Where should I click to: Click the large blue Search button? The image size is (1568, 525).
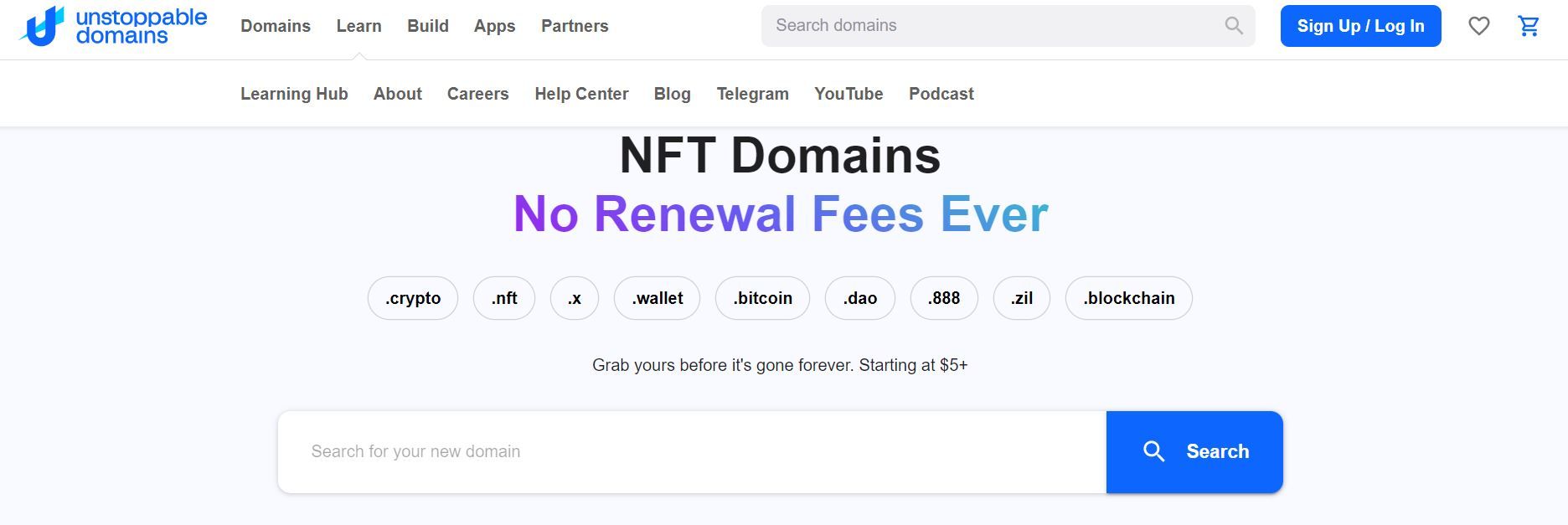pyautogui.click(x=1194, y=452)
